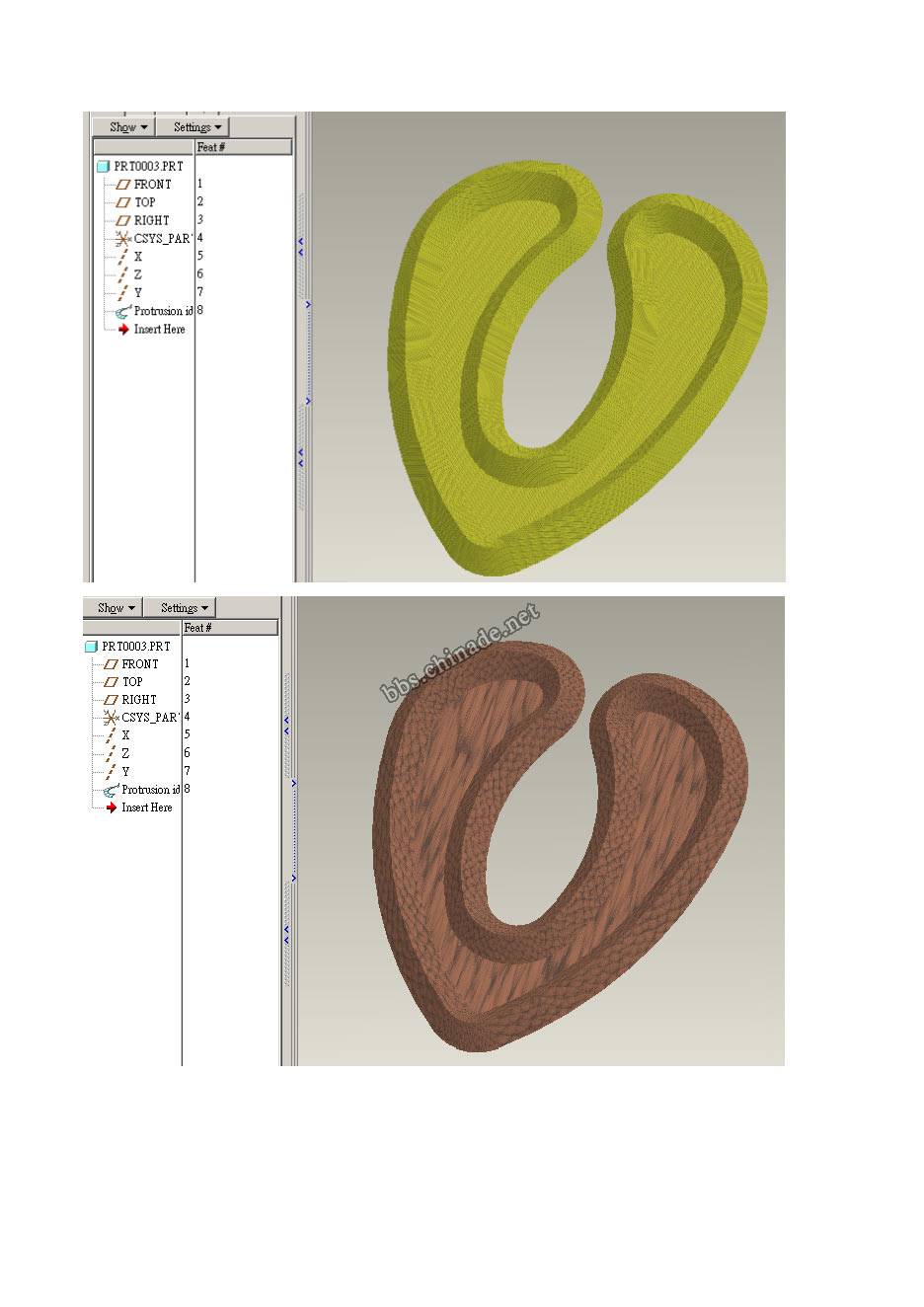The image size is (924, 1307).
Task: Click feature number 8 next to Protrusion in the brown model's tree
Action: [x=188, y=789]
